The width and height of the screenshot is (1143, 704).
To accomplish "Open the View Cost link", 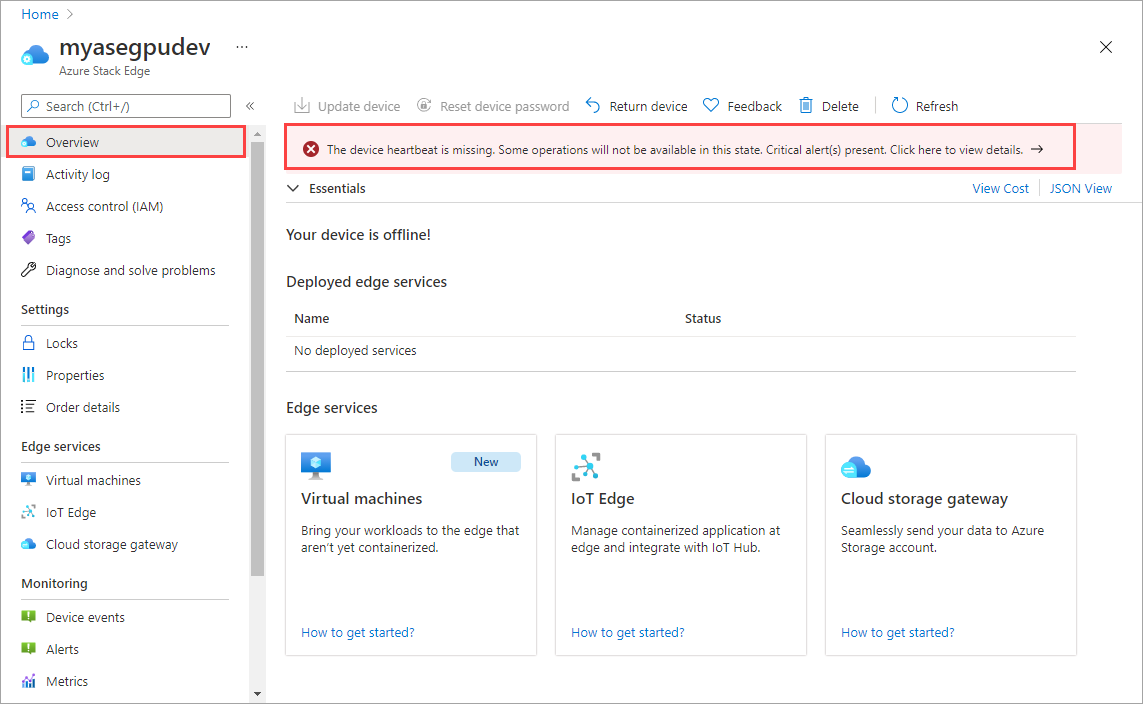I will point(1000,188).
